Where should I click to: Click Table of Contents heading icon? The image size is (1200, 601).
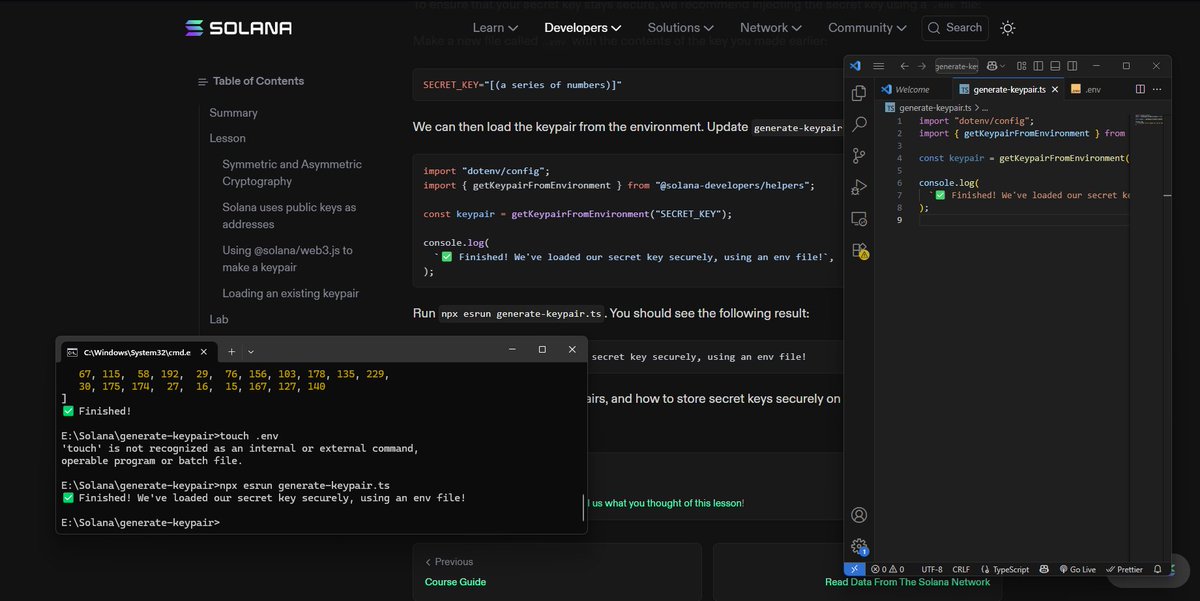point(203,82)
